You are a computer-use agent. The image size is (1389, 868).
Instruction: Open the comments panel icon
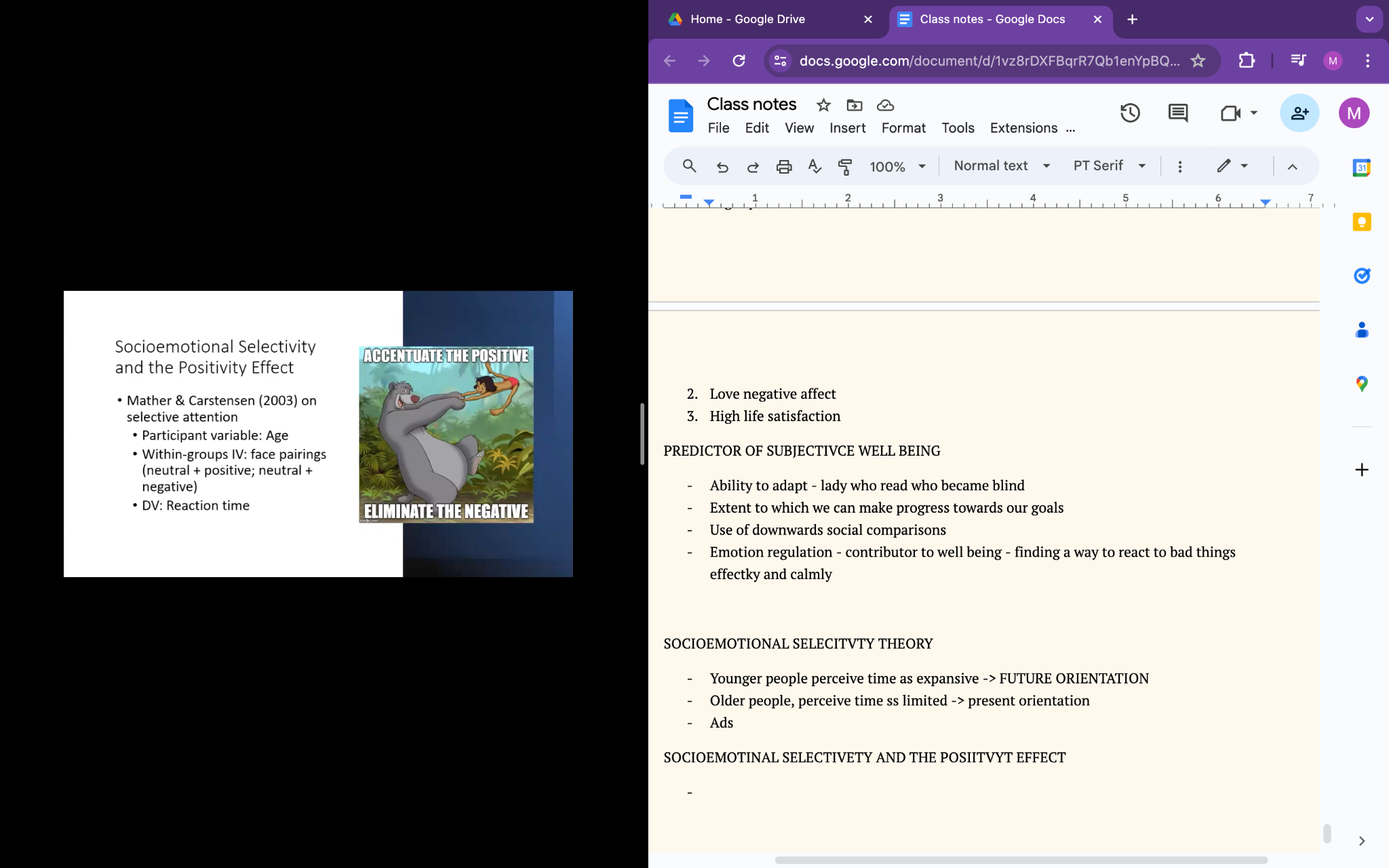(x=1178, y=113)
